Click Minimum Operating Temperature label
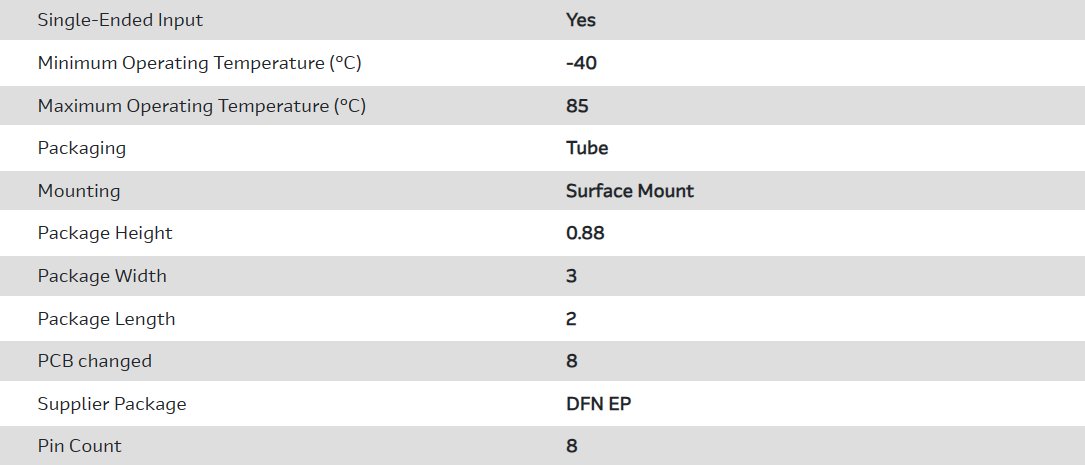1085x465 pixels. pos(199,63)
